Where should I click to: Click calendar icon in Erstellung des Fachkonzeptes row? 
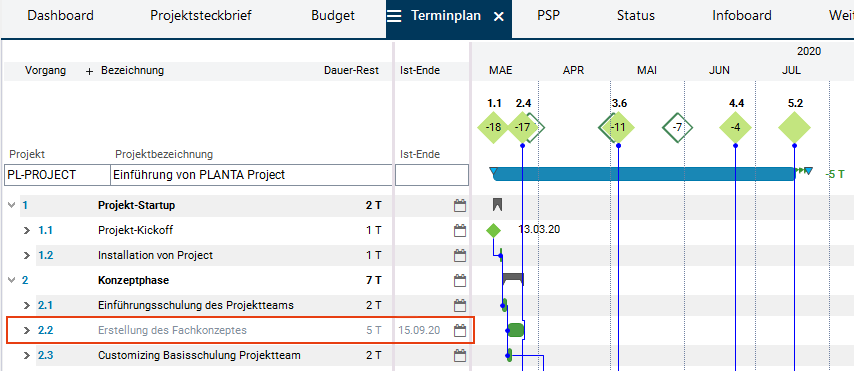[x=460, y=330]
